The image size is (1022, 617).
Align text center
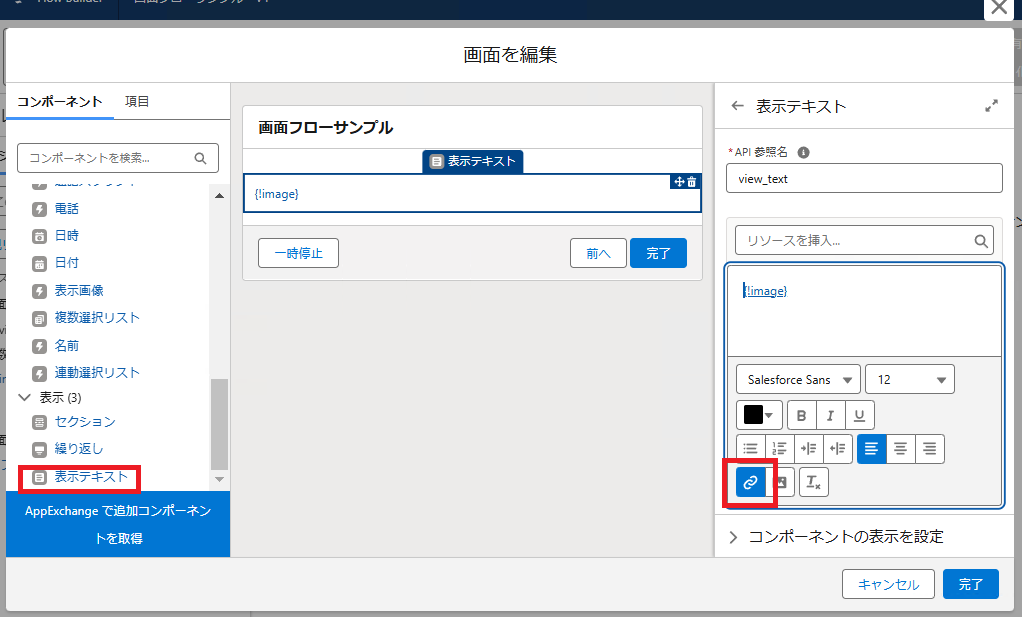(x=901, y=448)
